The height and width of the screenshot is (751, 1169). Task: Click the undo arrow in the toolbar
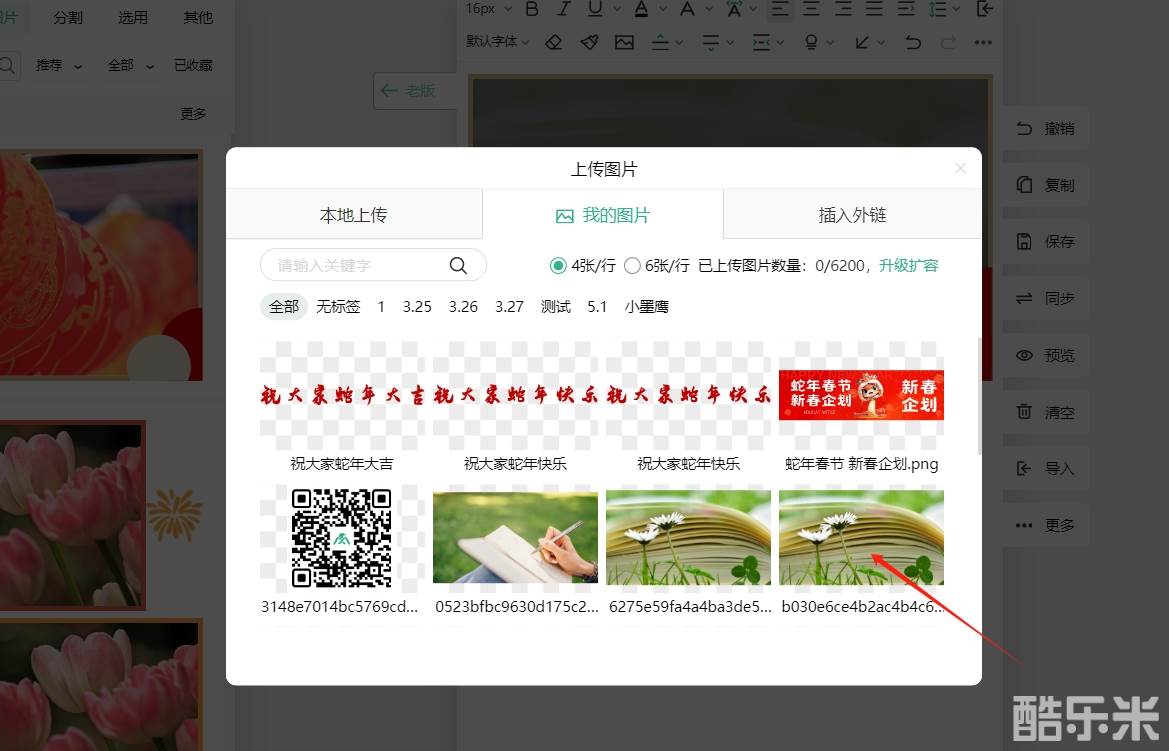point(912,42)
